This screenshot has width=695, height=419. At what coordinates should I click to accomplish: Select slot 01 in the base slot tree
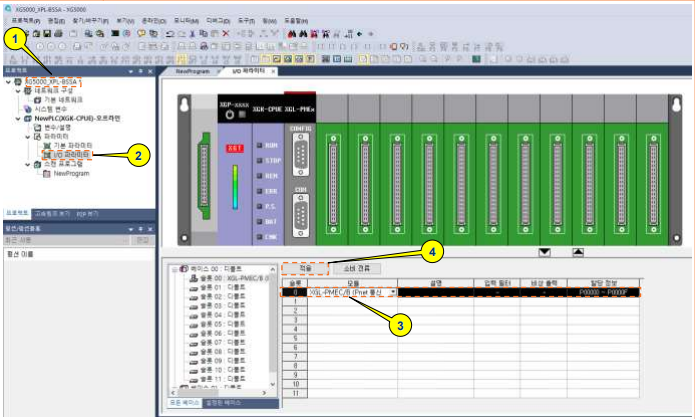tap(208, 288)
